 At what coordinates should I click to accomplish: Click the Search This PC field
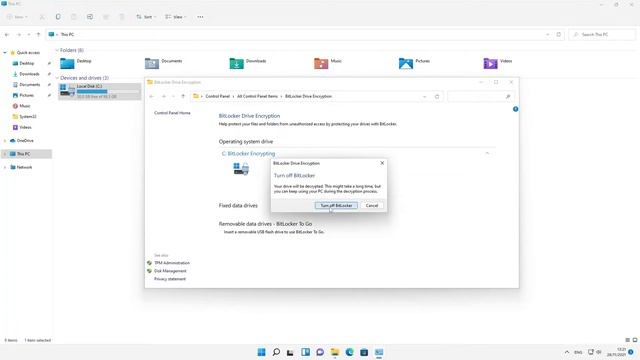coord(602,35)
